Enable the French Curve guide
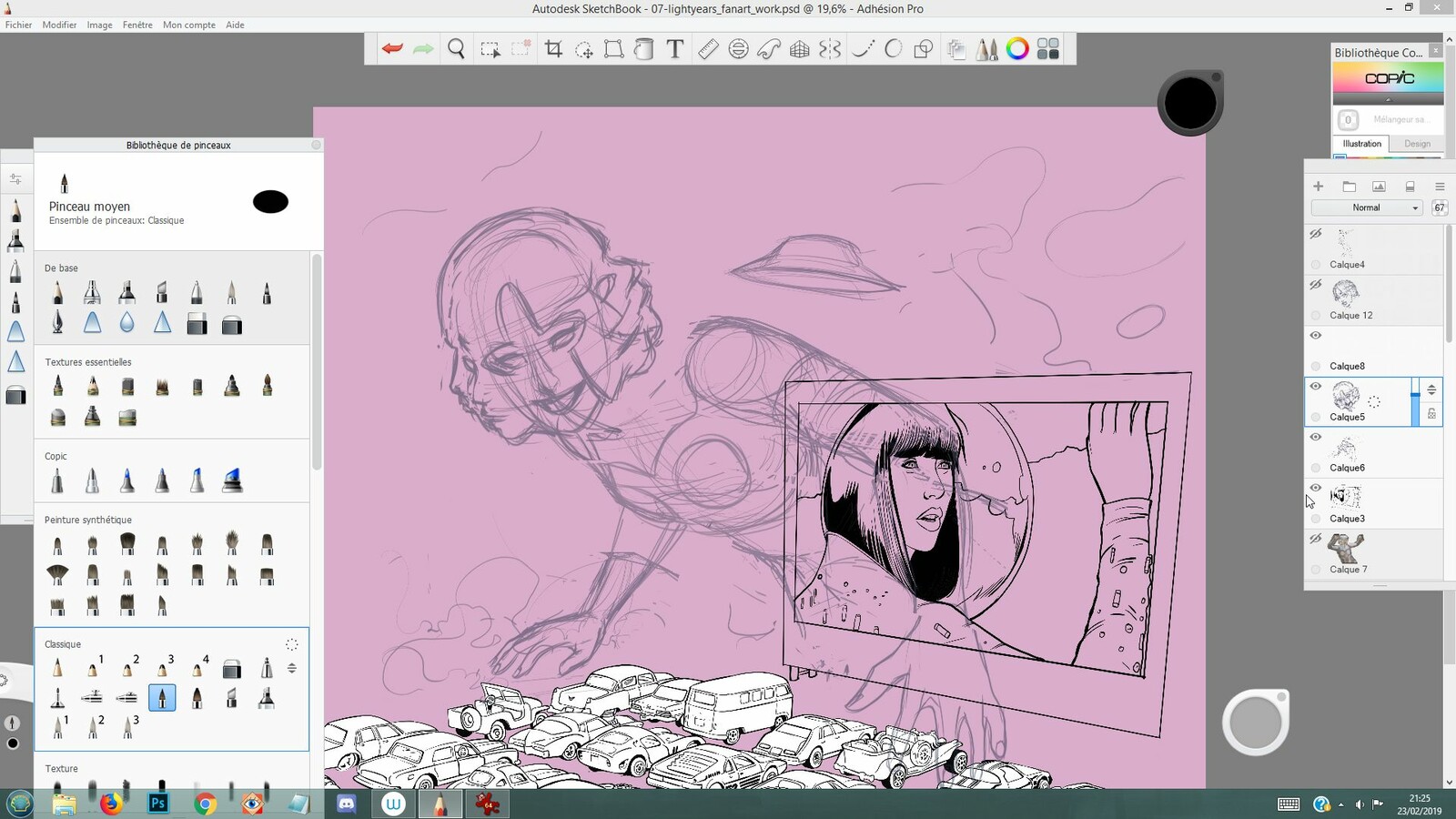This screenshot has width=1456, height=819. [769, 49]
